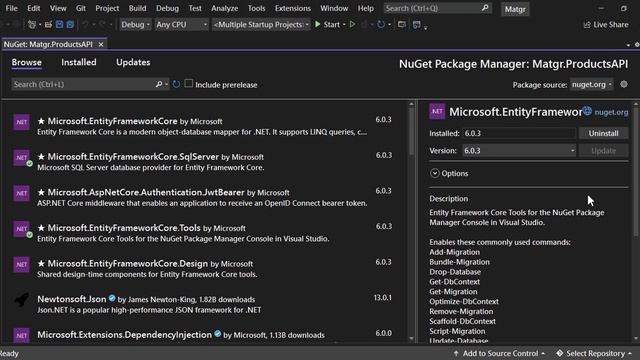
Task: Click the Update button
Action: (x=603, y=151)
